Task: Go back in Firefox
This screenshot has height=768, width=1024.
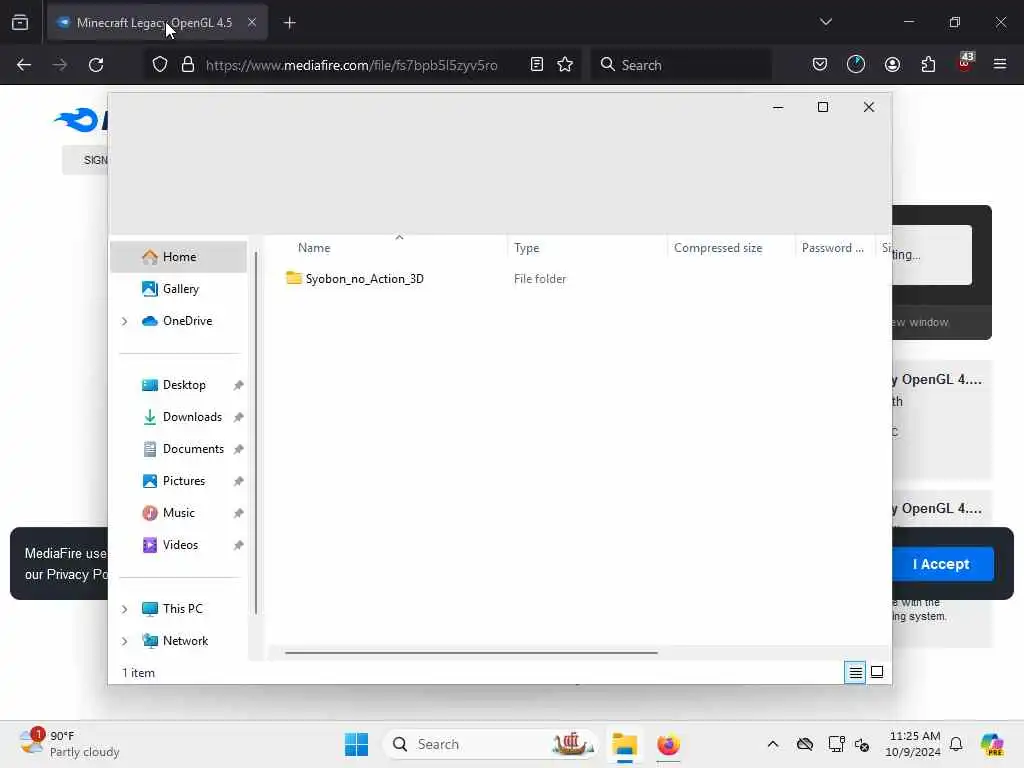Action: click(24, 65)
